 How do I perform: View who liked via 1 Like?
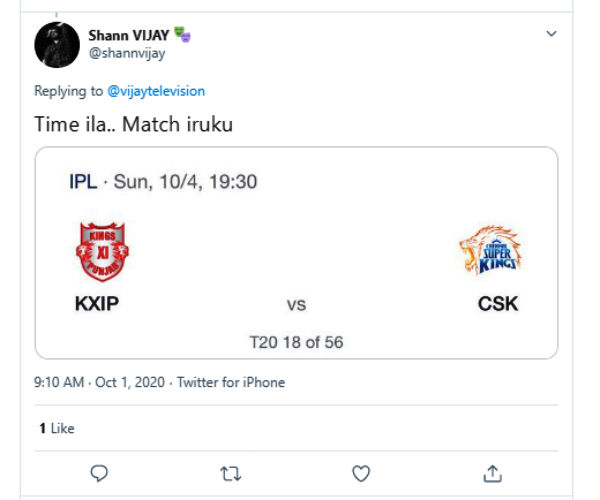click(57, 428)
